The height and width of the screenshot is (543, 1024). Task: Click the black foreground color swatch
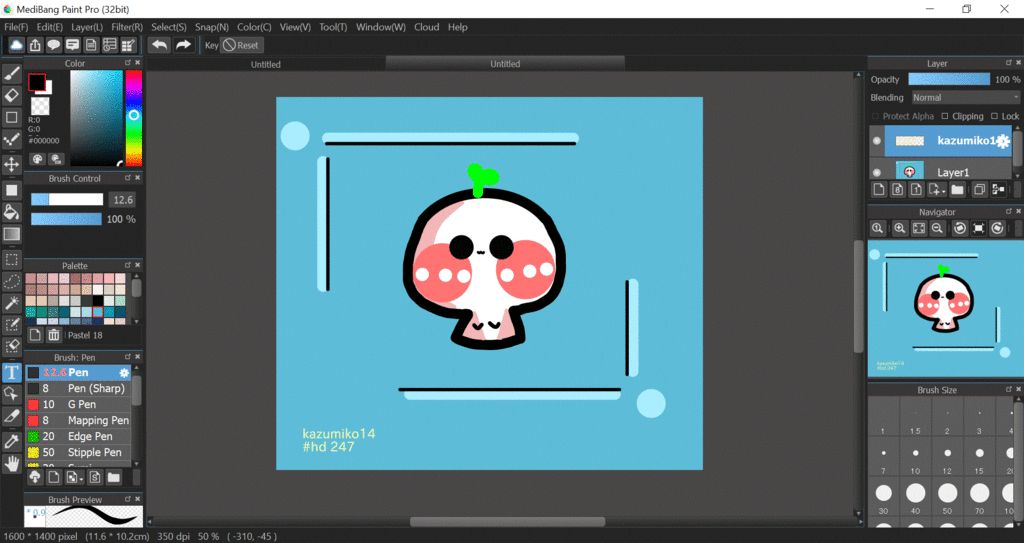pos(37,82)
